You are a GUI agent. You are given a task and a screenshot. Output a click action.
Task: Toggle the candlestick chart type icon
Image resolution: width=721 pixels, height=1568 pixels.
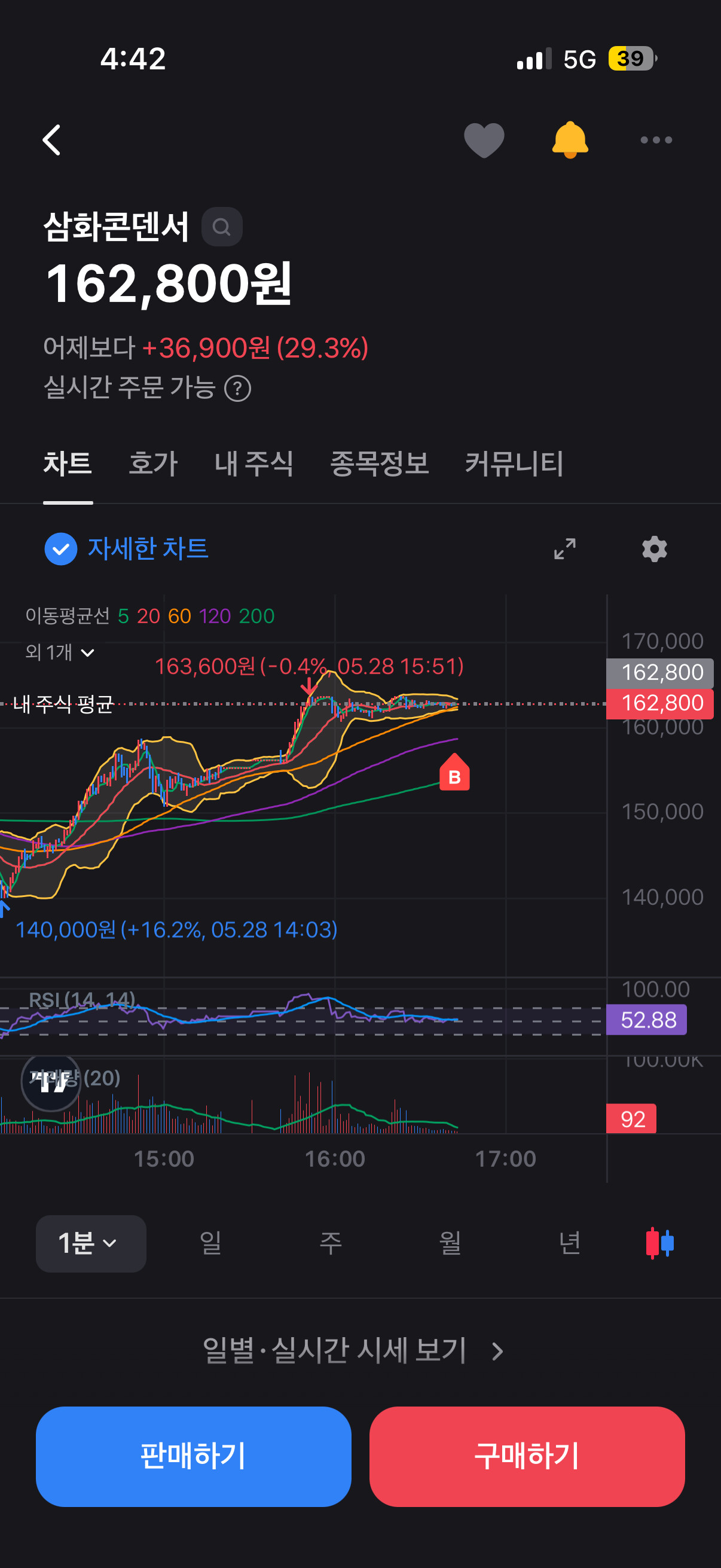point(659,1243)
